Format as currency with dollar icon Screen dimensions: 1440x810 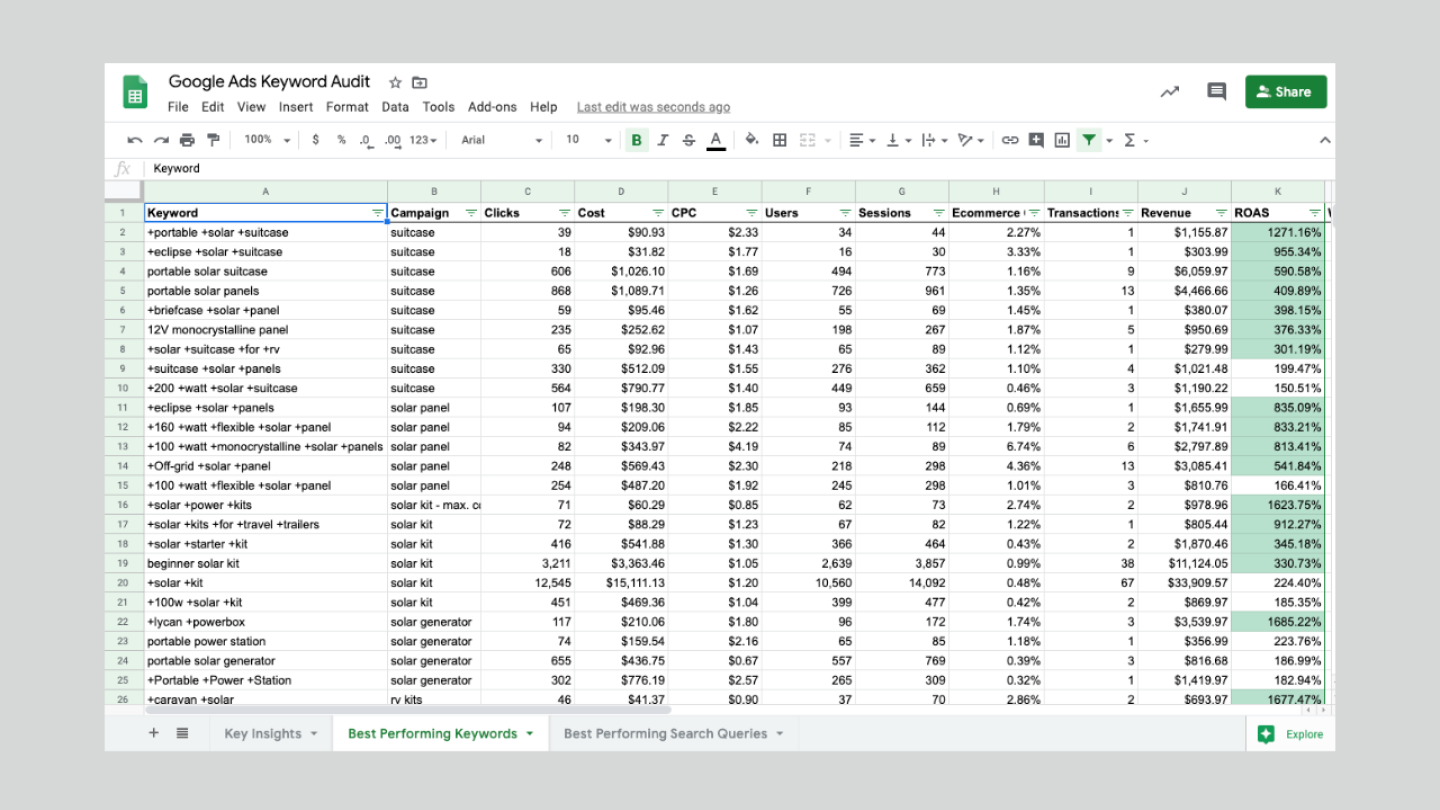click(316, 140)
